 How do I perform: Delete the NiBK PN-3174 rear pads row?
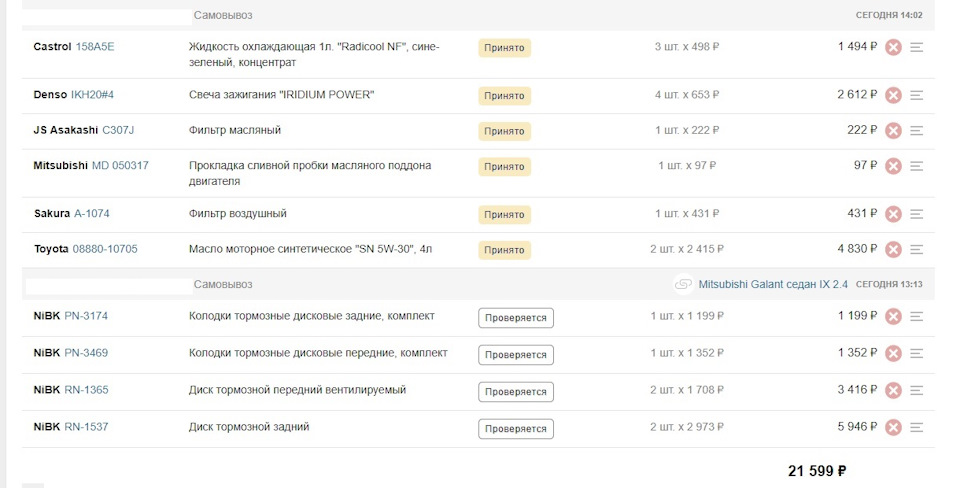894,316
